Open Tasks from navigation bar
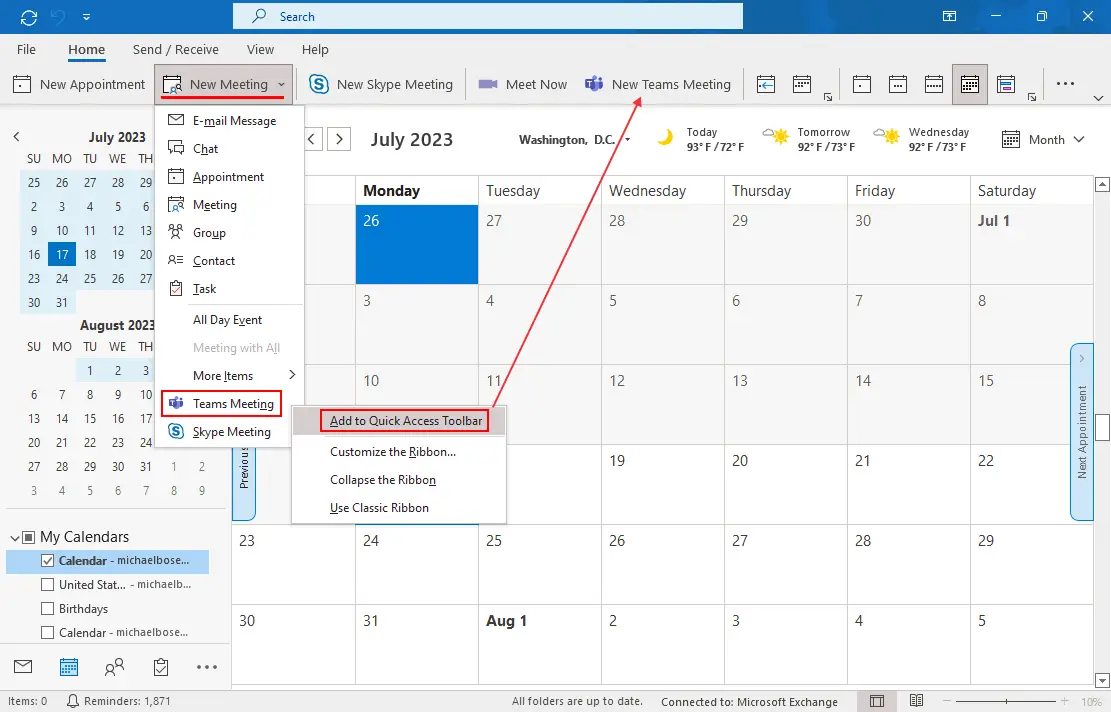 point(161,667)
